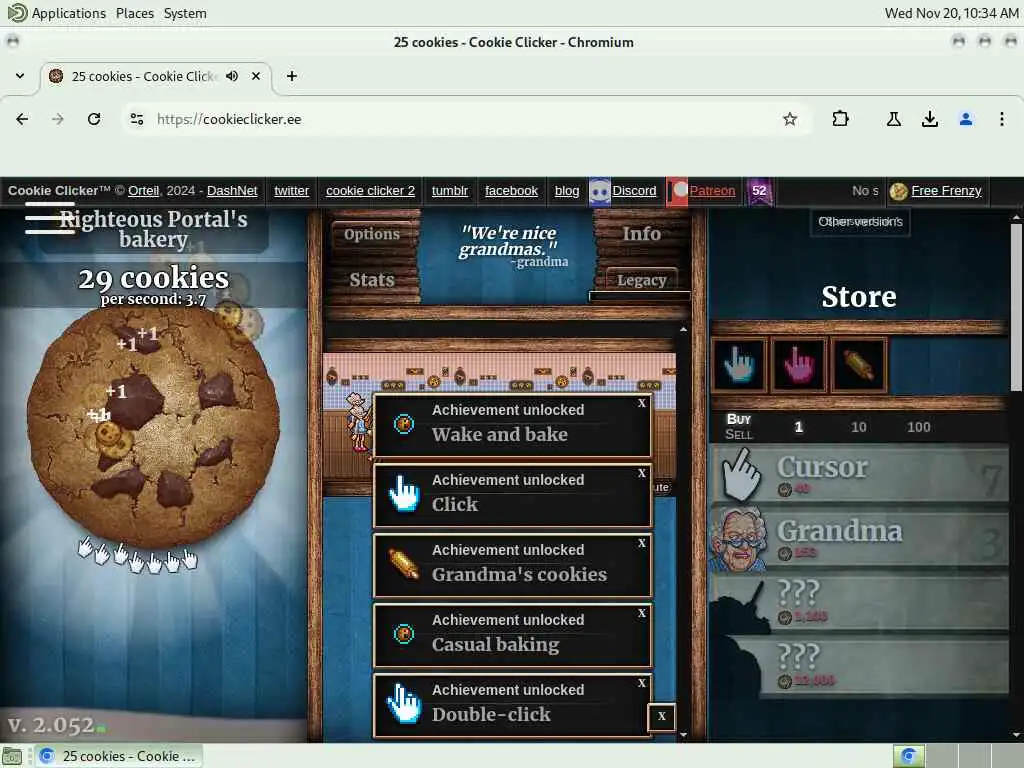Open the DashNet link
This screenshot has height=768, width=1024.
[x=232, y=191]
